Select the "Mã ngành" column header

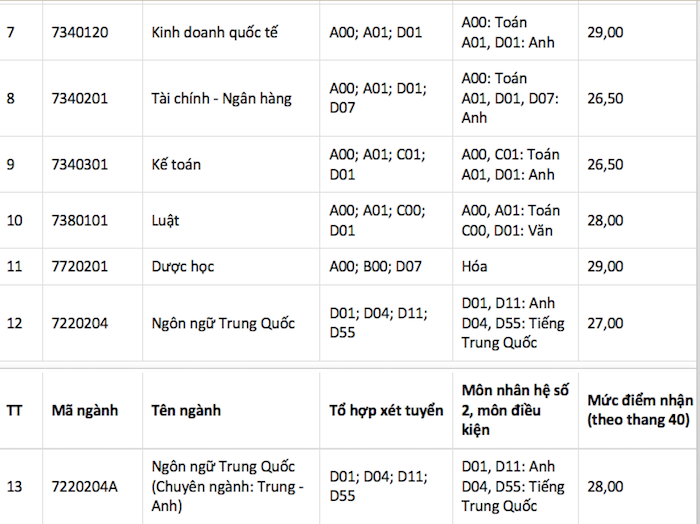(x=85, y=410)
